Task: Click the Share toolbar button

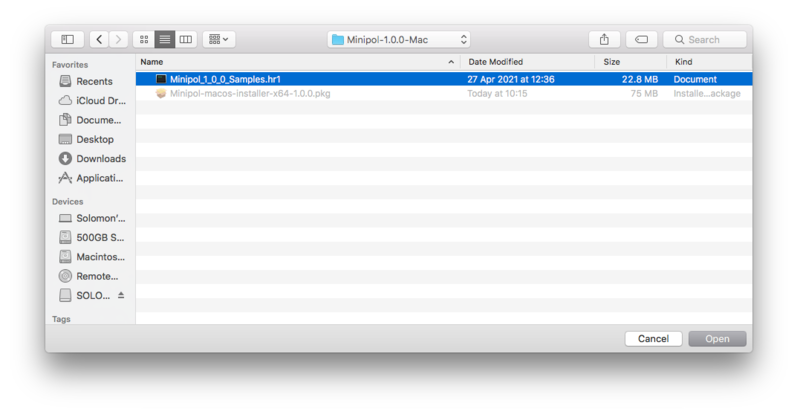Action: point(604,39)
